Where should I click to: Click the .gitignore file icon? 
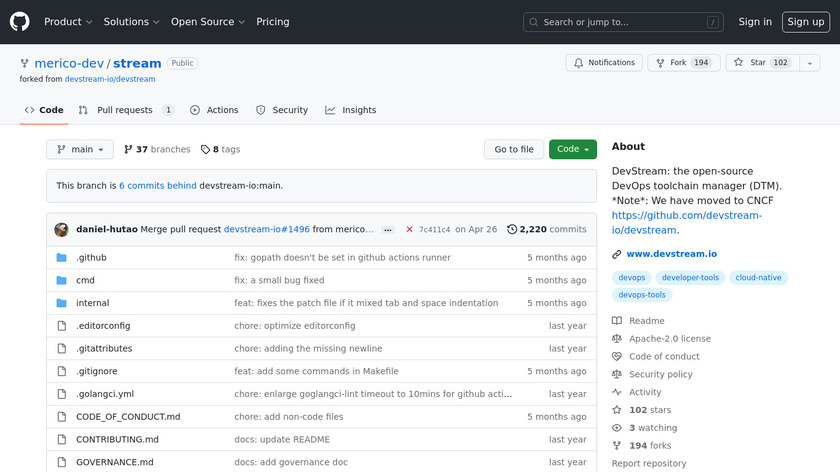[62, 371]
